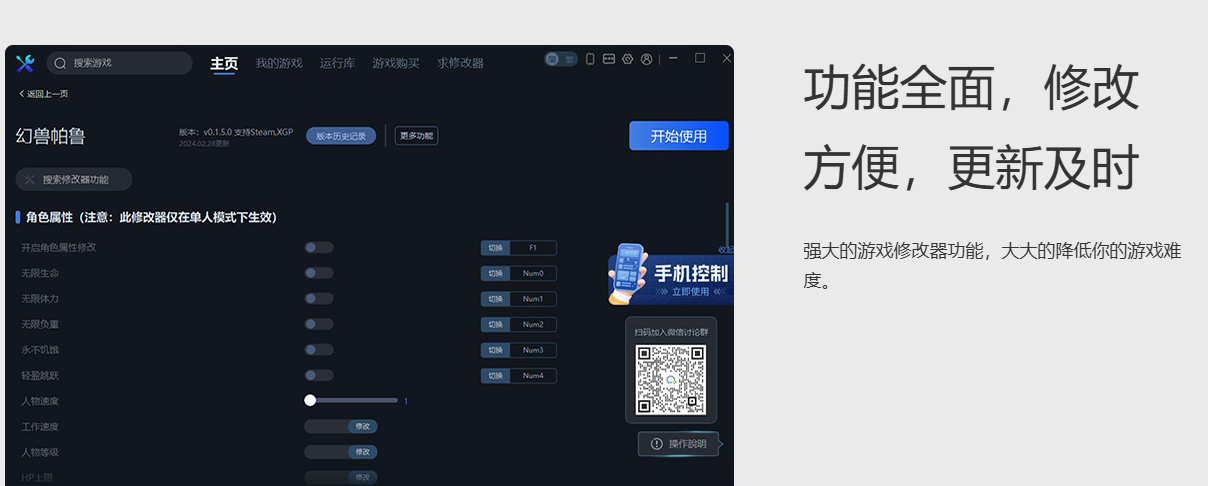Open the 求修改器 tab

(x=460, y=63)
